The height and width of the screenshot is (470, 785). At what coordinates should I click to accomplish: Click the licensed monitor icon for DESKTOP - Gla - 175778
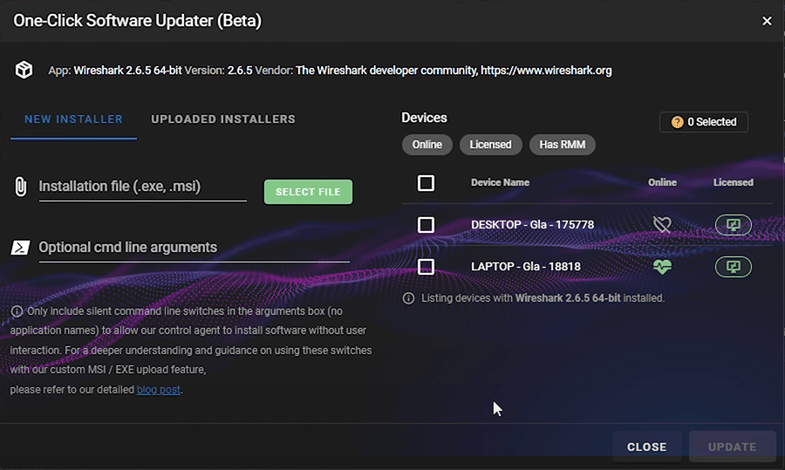coord(733,225)
